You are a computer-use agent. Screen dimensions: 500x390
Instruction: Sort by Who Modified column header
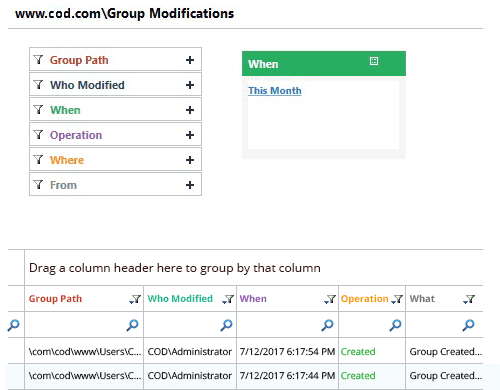tap(180, 299)
